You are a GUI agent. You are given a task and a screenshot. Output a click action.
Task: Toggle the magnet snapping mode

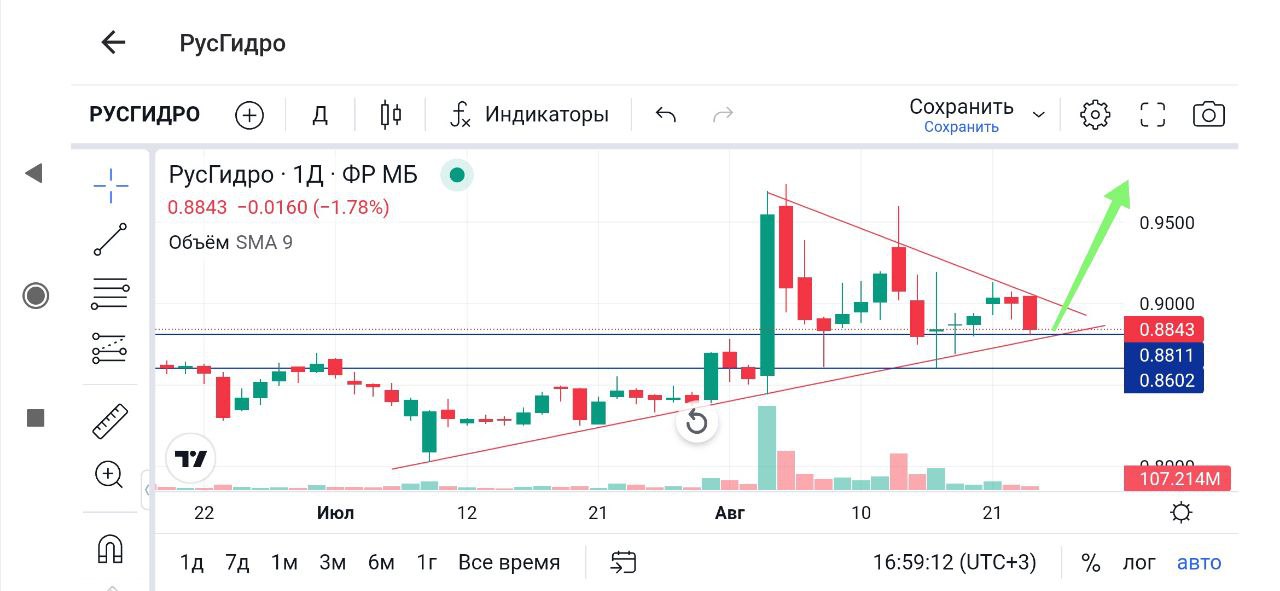click(109, 548)
